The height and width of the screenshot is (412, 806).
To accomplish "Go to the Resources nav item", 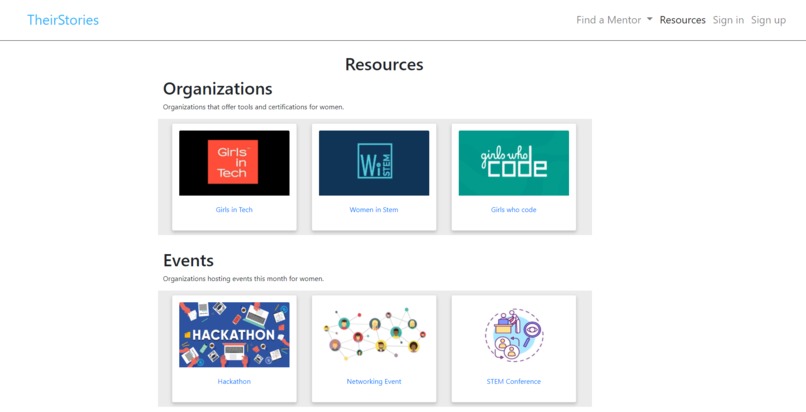I will pyautogui.click(x=682, y=20).
